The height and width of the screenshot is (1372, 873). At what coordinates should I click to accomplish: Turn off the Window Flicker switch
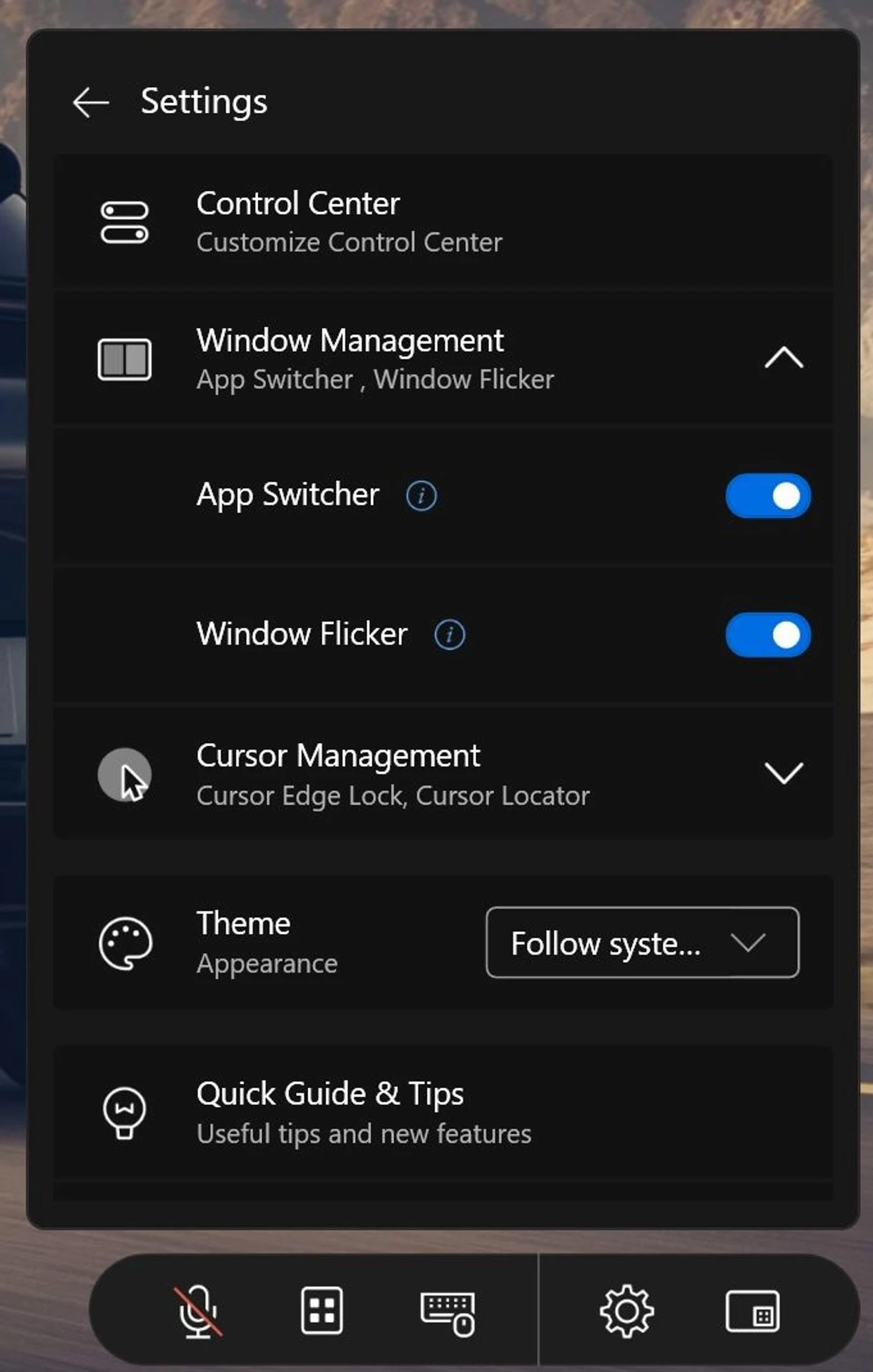[x=768, y=635]
